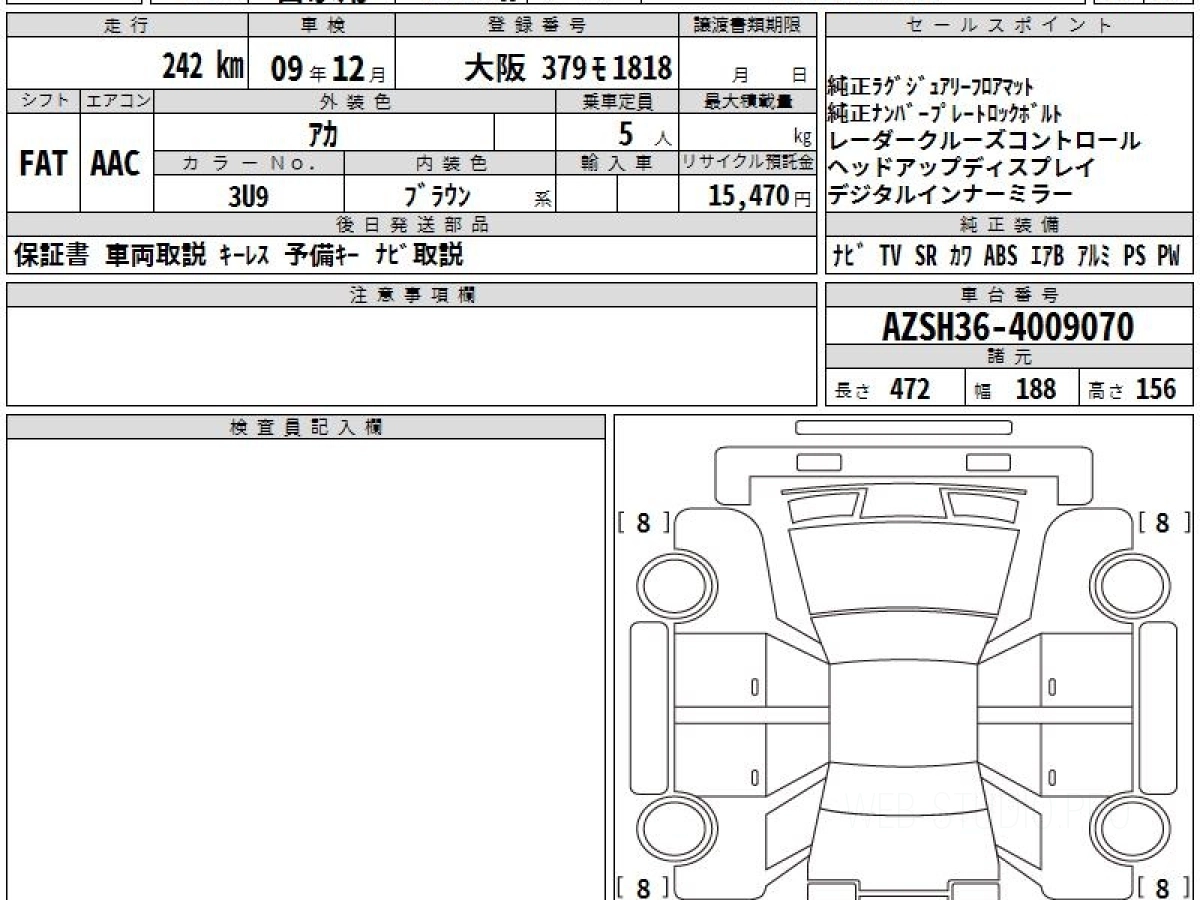Select color code 3U9
The height and width of the screenshot is (900, 1200).
[x=249, y=196]
